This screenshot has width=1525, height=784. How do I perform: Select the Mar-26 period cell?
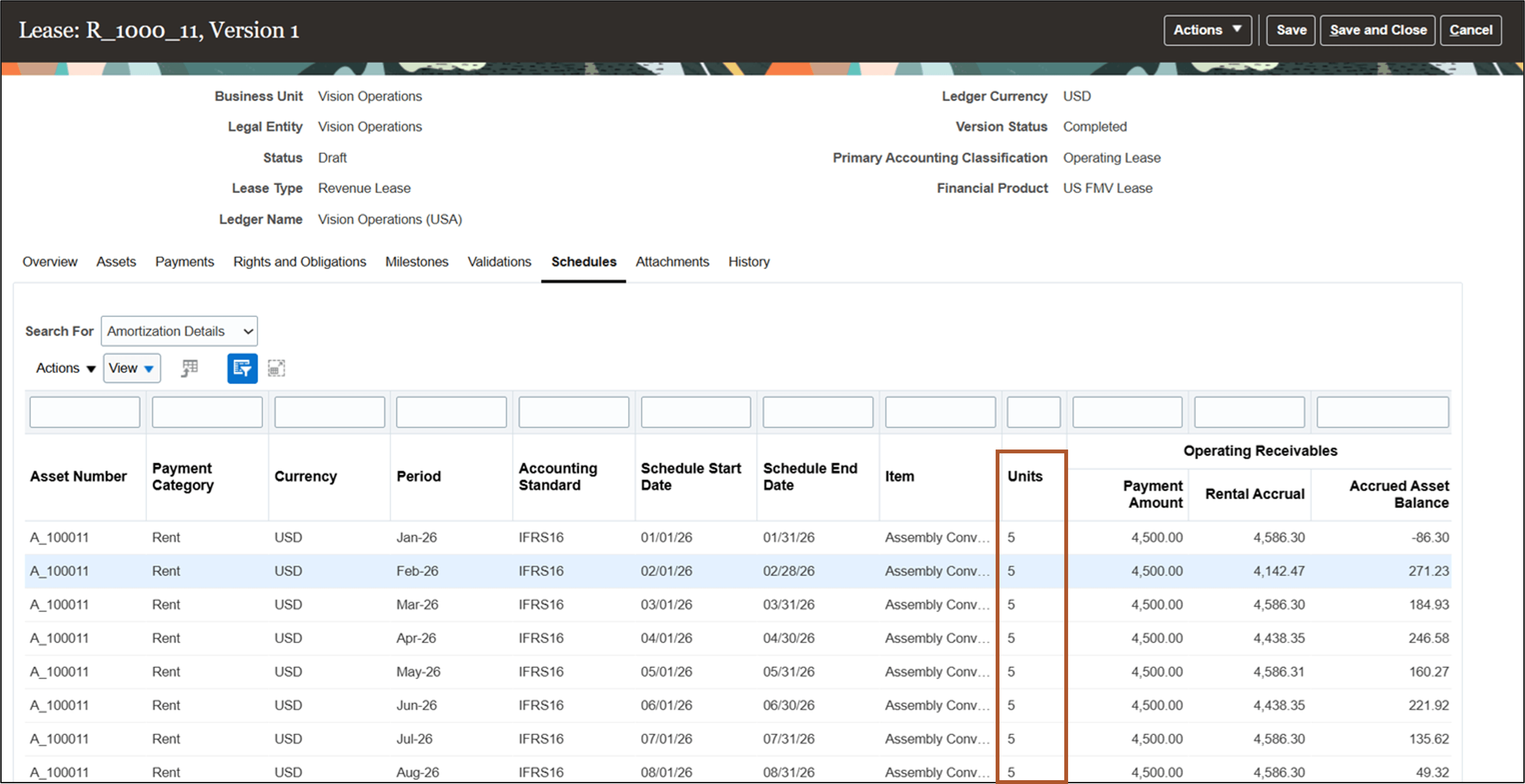(417, 605)
